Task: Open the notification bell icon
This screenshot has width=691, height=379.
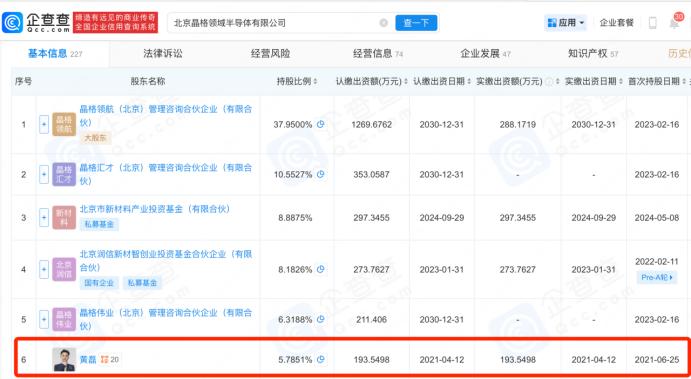Action: pyautogui.click(x=674, y=22)
